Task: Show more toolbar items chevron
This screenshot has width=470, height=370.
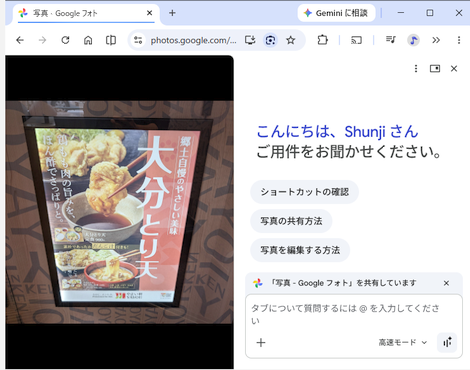Action: [436, 40]
